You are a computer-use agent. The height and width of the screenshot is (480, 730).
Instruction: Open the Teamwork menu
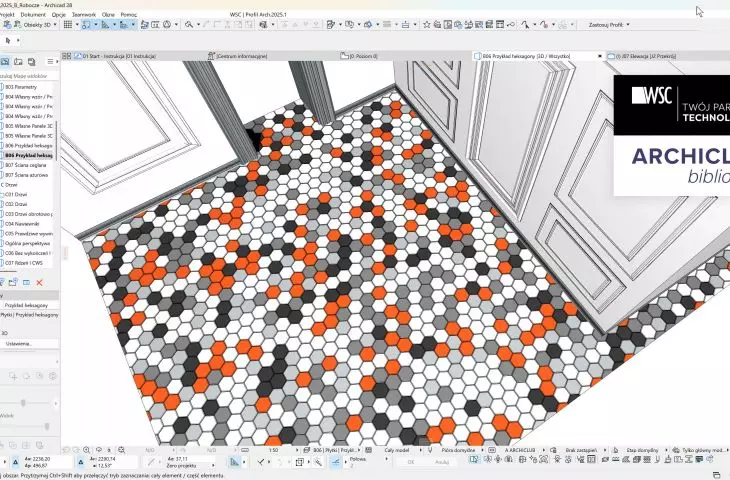tap(84, 14)
